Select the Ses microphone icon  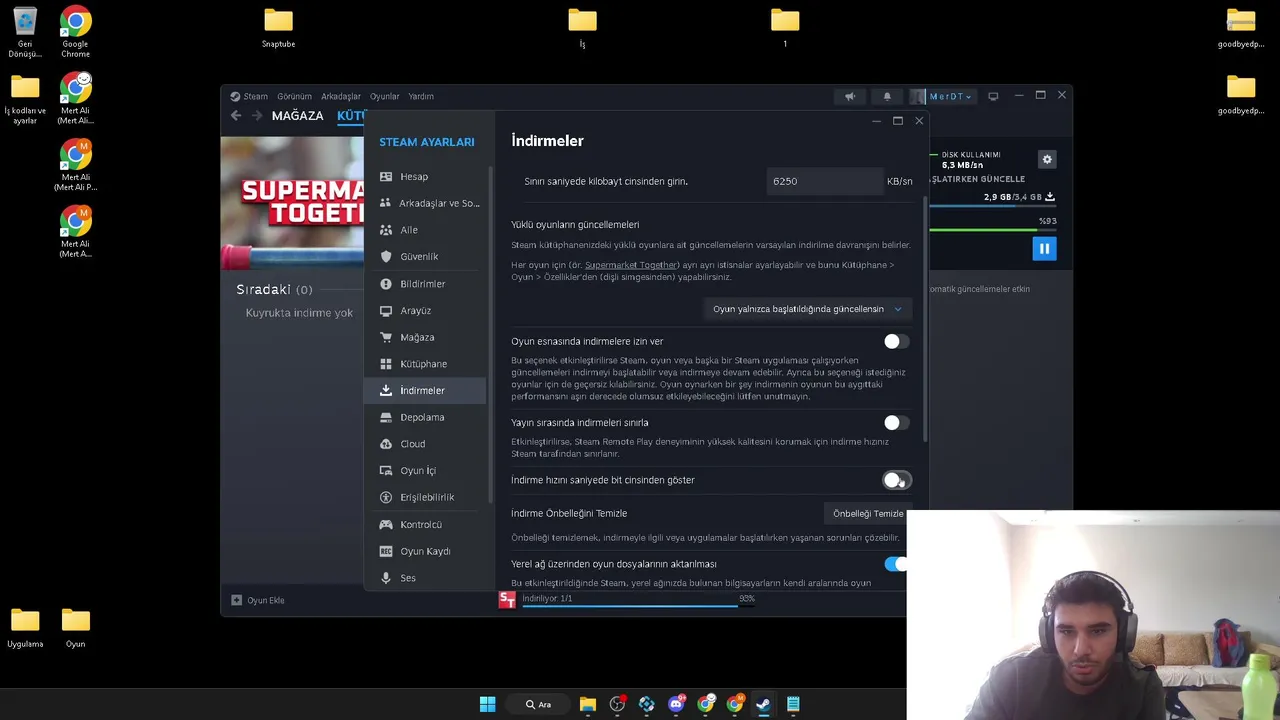click(x=386, y=578)
